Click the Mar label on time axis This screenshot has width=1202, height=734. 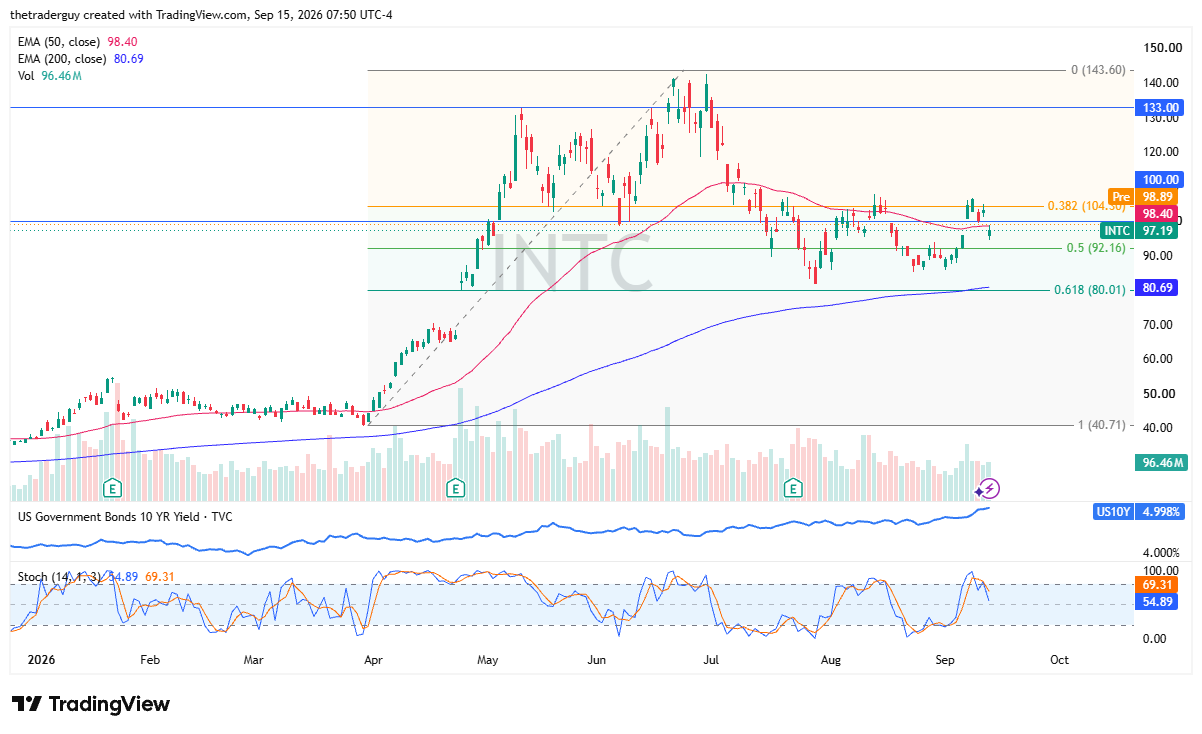(253, 660)
